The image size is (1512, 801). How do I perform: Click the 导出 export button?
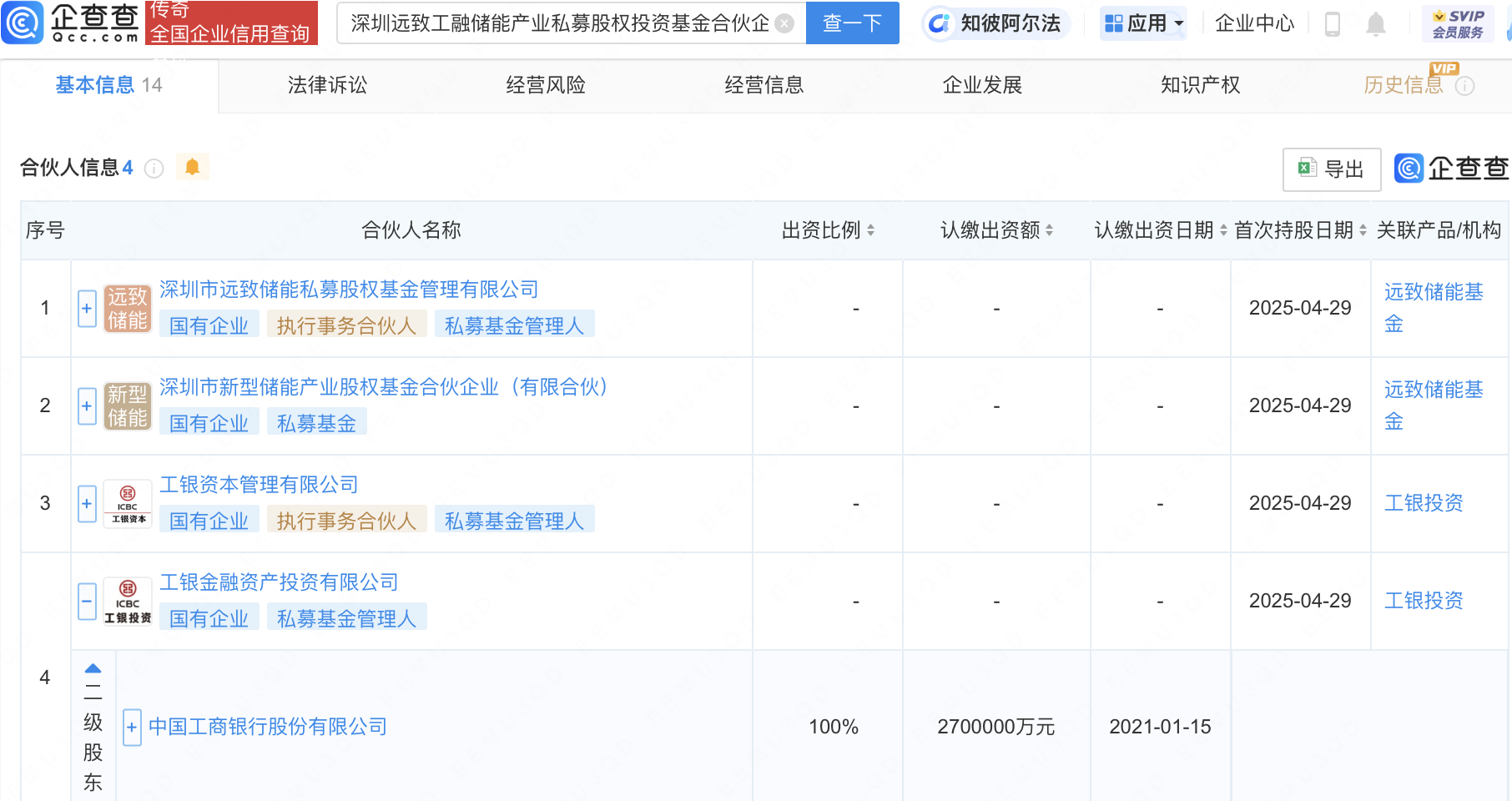tap(1332, 169)
